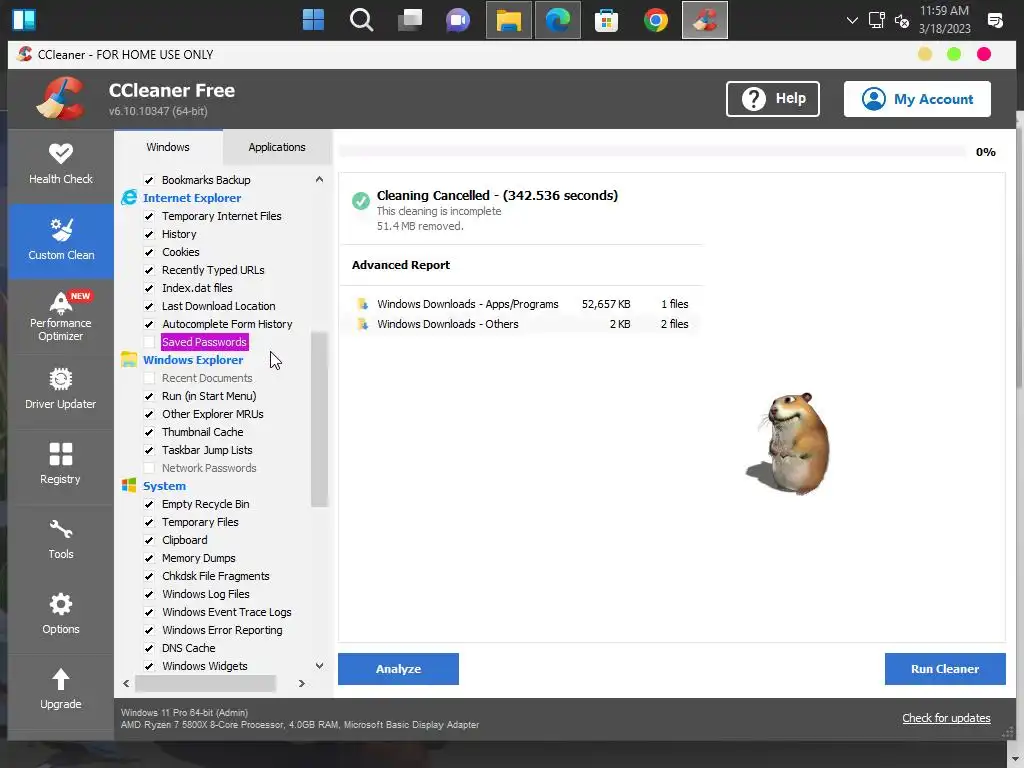Click the cleaning list vertical scrollbar thumb
Viewport: 1024px width, 768px height.
click(319, 419)
